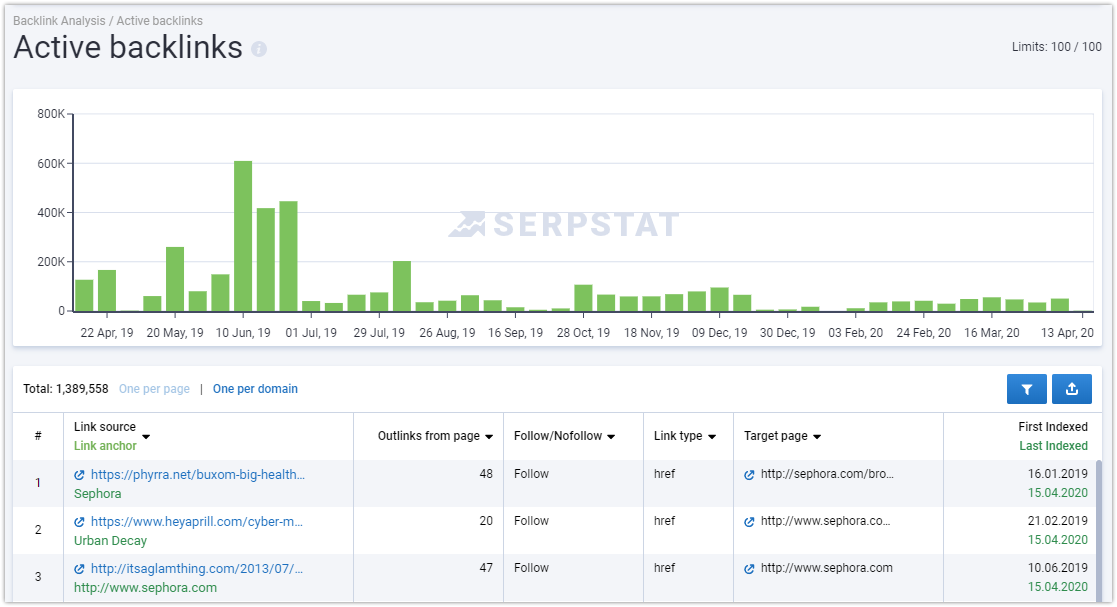The image size is (1117, 607).
Task: Open external link icon for heyaprill.com row
Action: pos(79,522)
